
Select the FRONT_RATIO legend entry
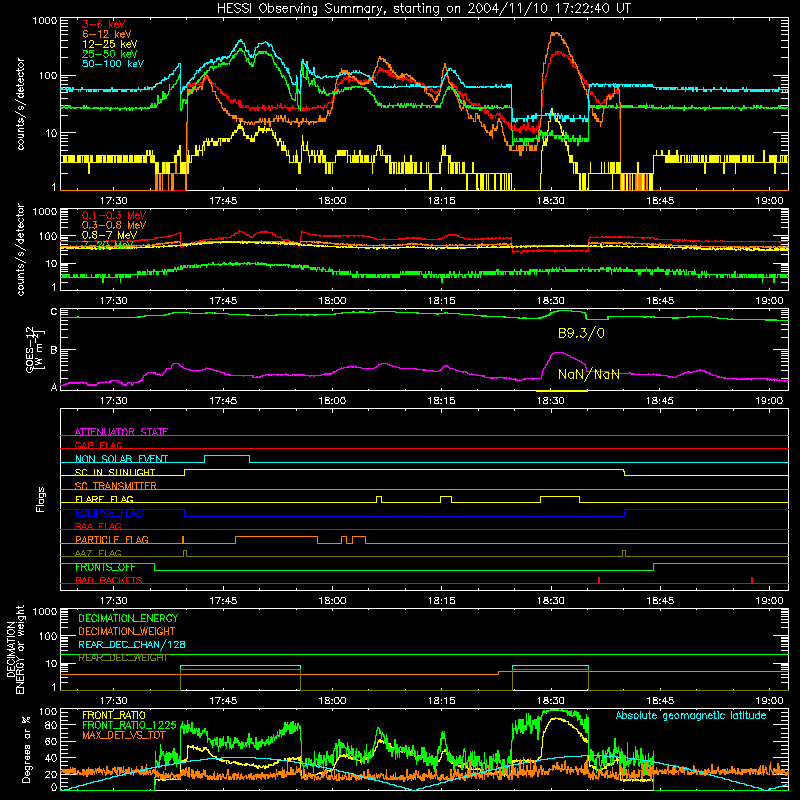click(114, 715)
